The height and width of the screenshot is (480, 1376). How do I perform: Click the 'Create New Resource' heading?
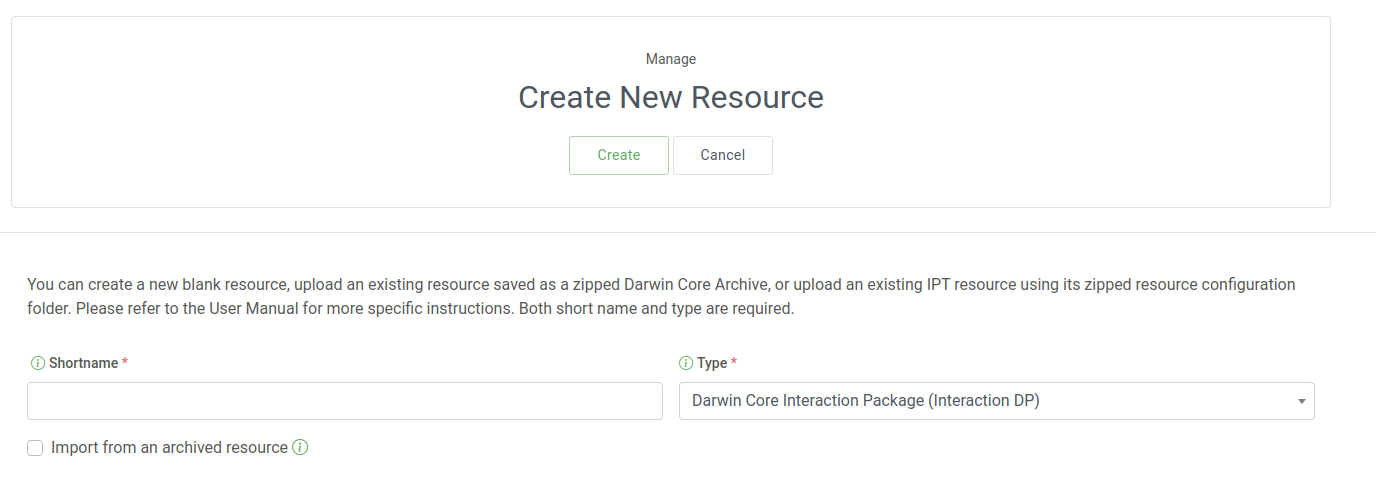[x=670, y=97]
